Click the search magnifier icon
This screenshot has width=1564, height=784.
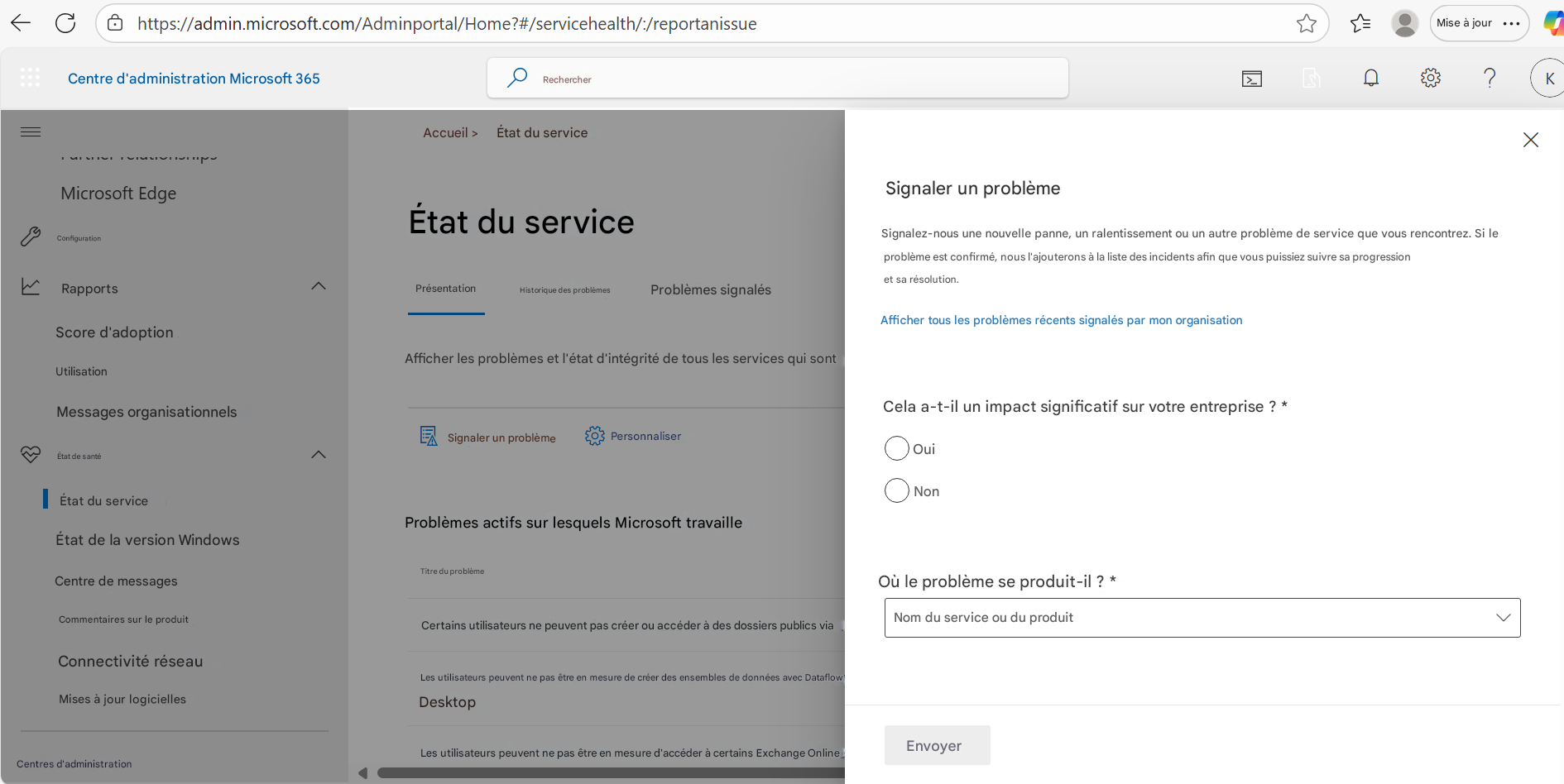click(517, 78)
